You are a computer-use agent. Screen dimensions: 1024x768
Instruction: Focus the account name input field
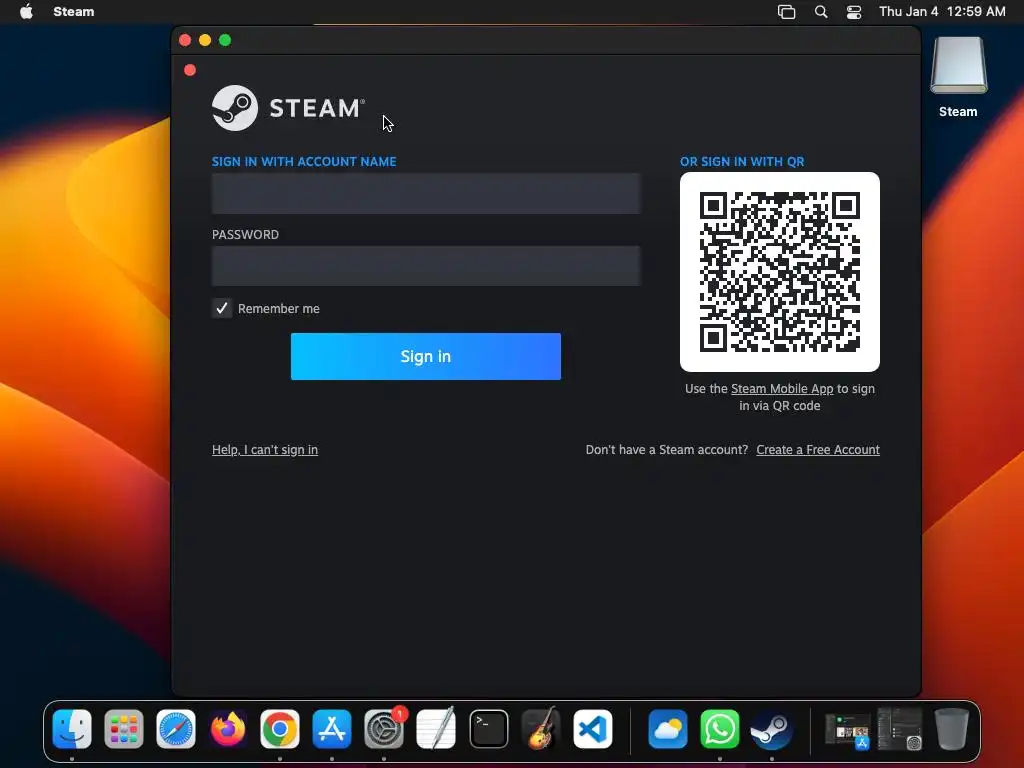click(x=426, y=193)
